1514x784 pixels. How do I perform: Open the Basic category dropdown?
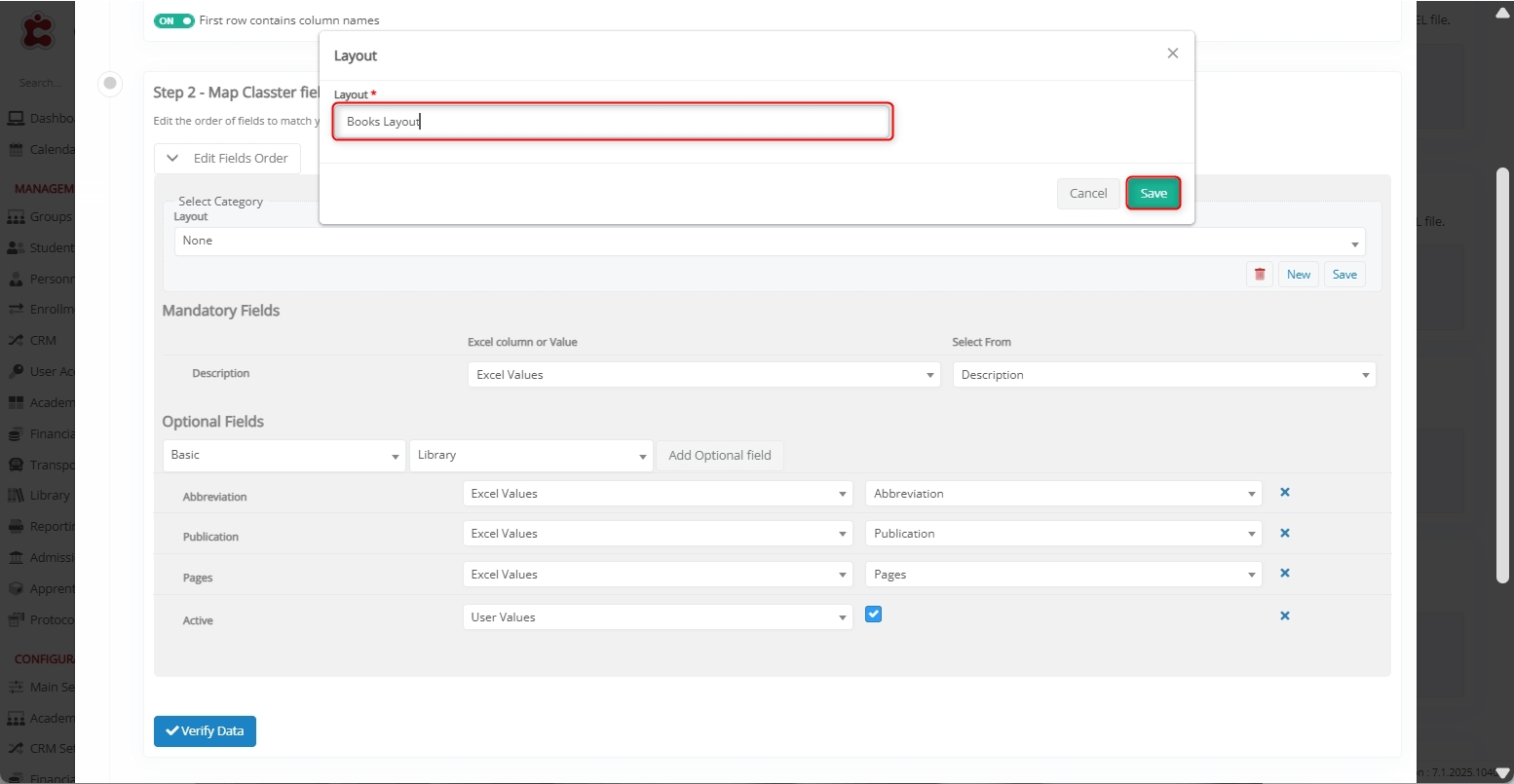[x=284, y=456]
